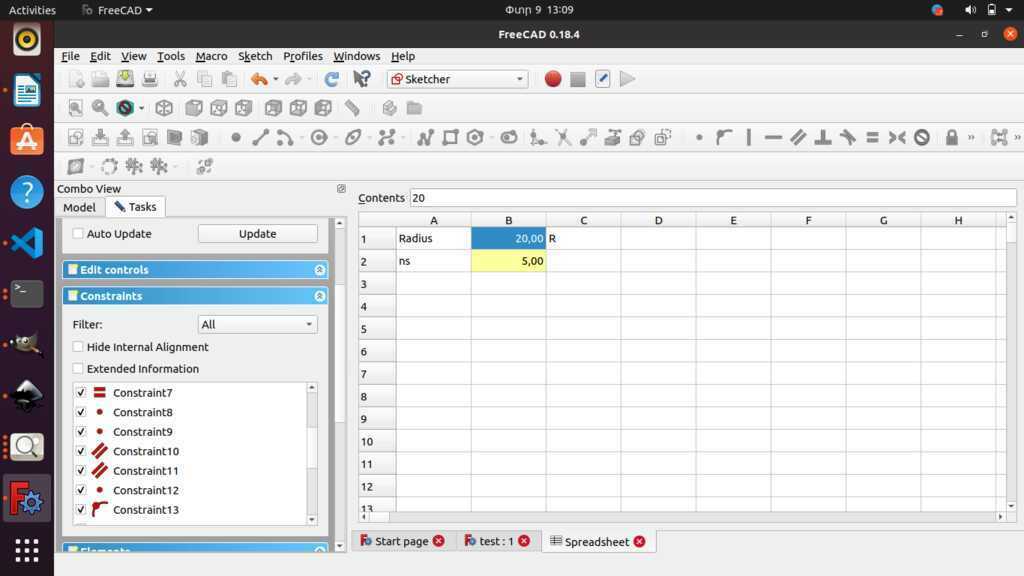This screenshot has height=576, width=1024.
Task: Select the Radius cell A1
Action: pyautogui.click(x=434, y=238)
